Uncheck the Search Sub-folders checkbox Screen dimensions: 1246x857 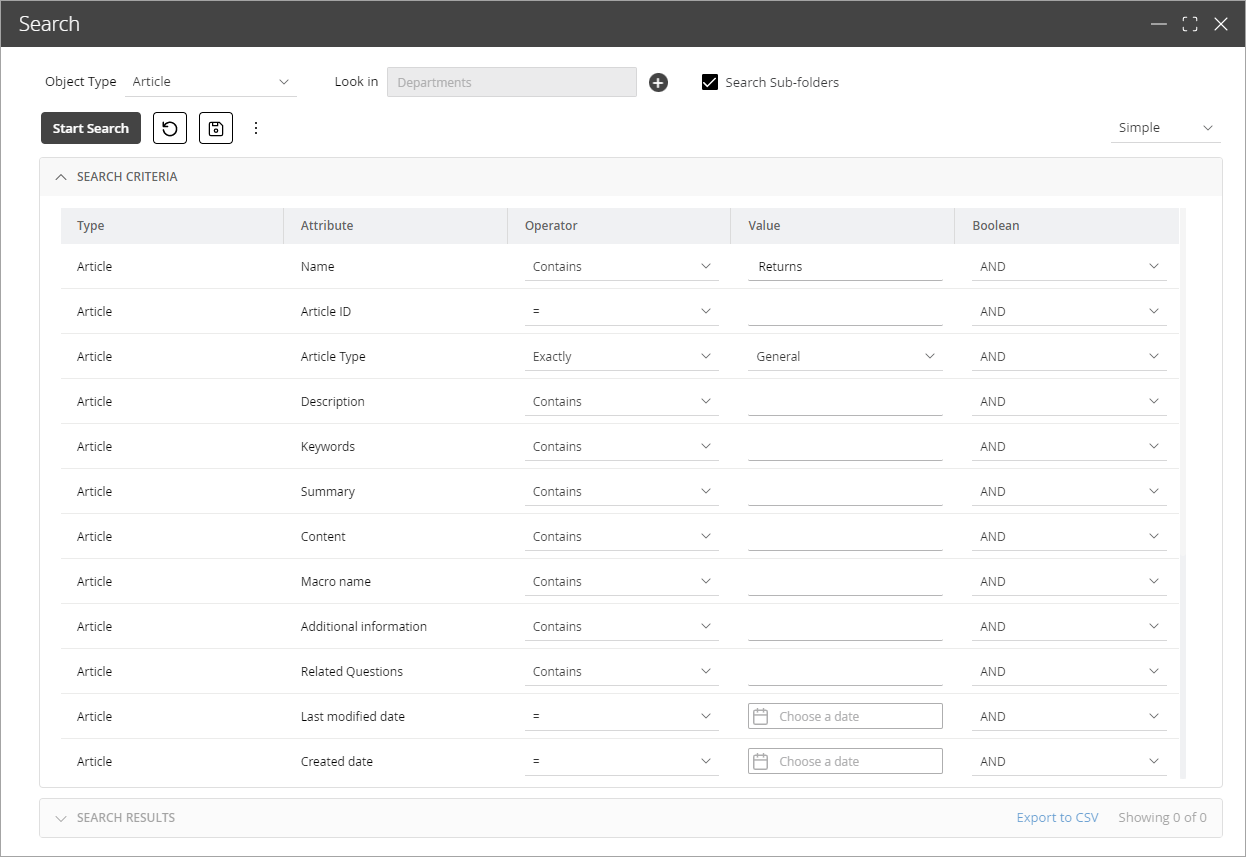click(x=710, y=82)
